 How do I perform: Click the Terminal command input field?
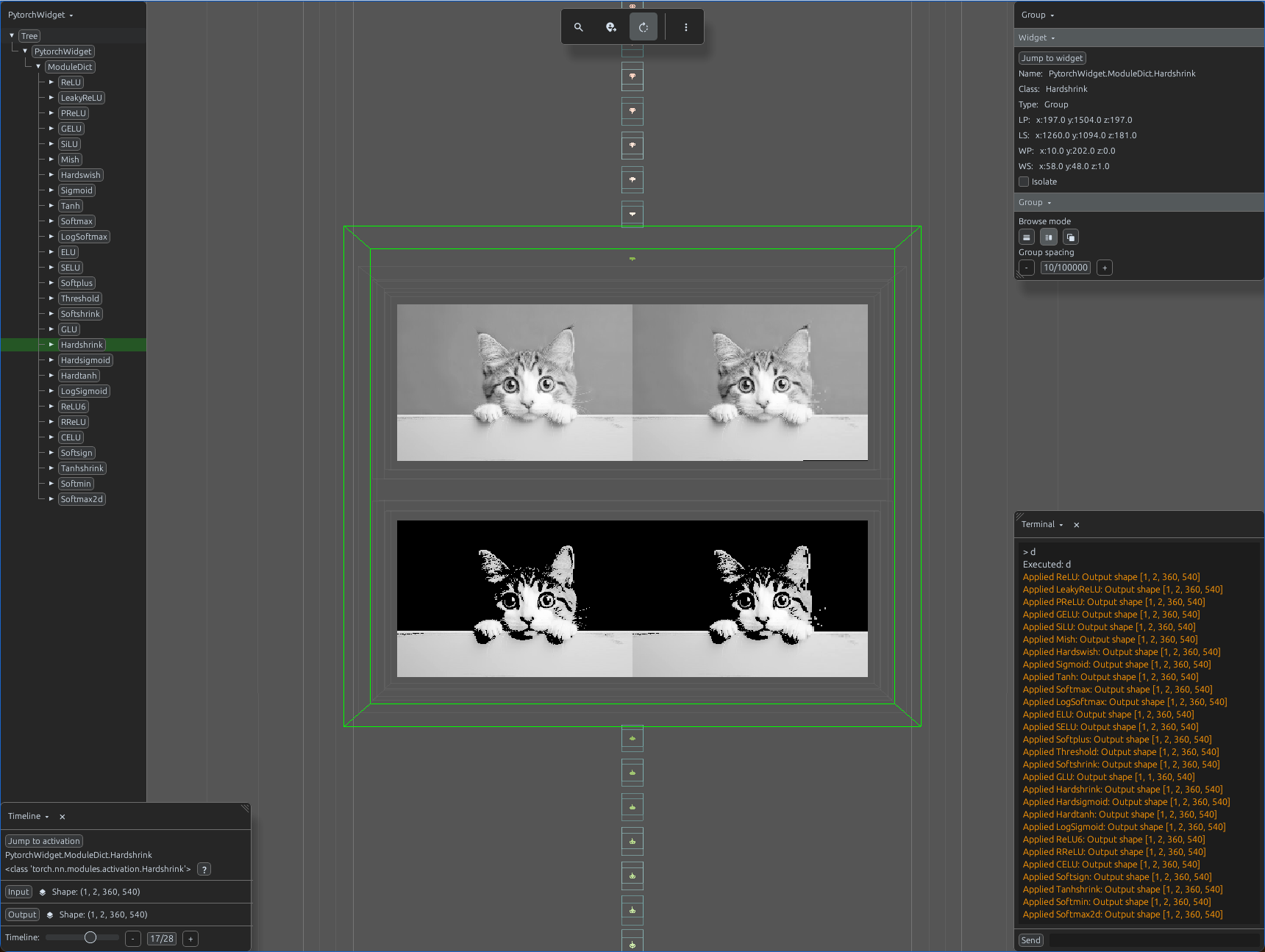click(1153, 940)
